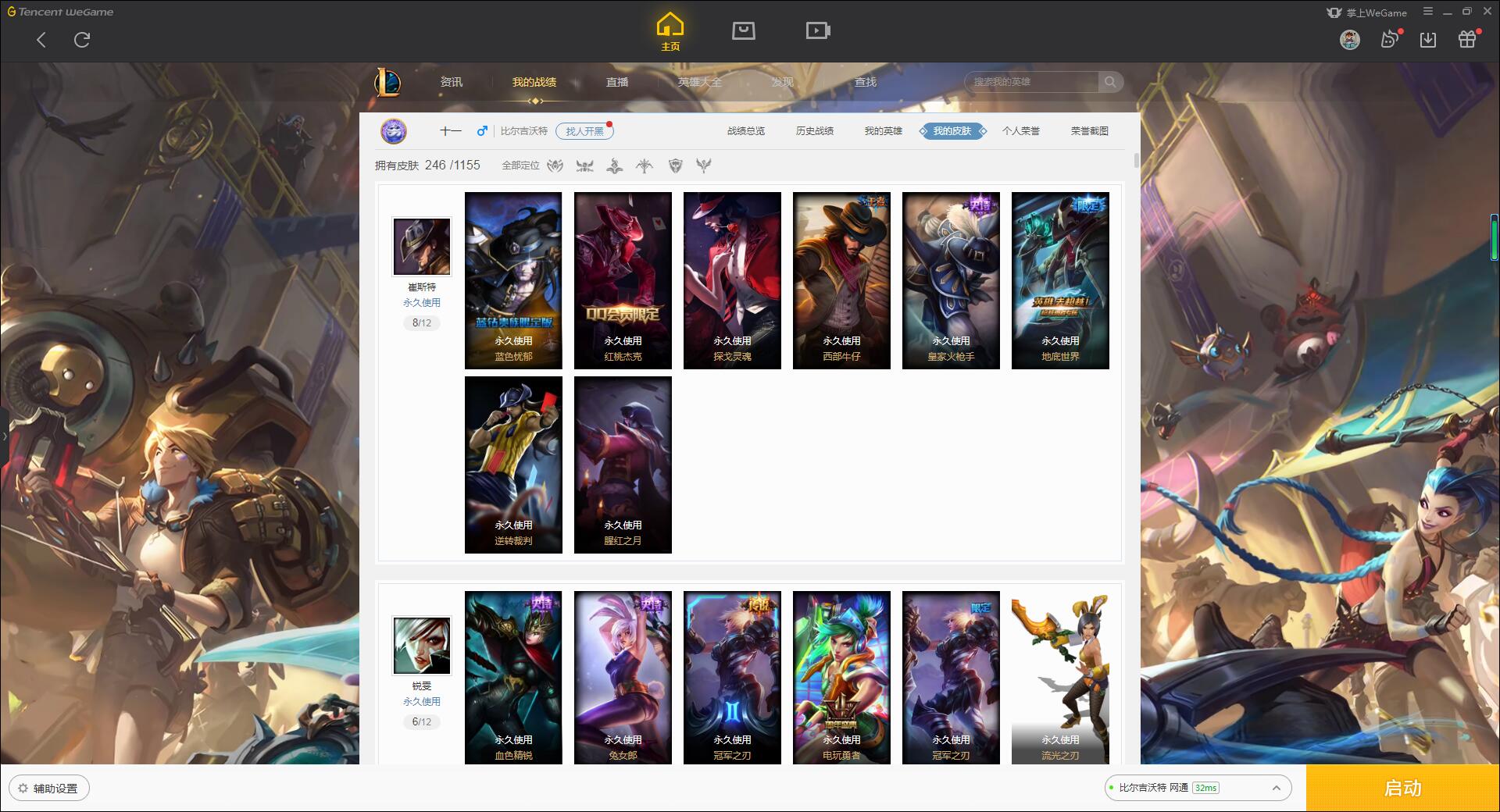Open the 红桃杰克 skin card
Viewport: 1500px width, 812px height.
point(623,280)
